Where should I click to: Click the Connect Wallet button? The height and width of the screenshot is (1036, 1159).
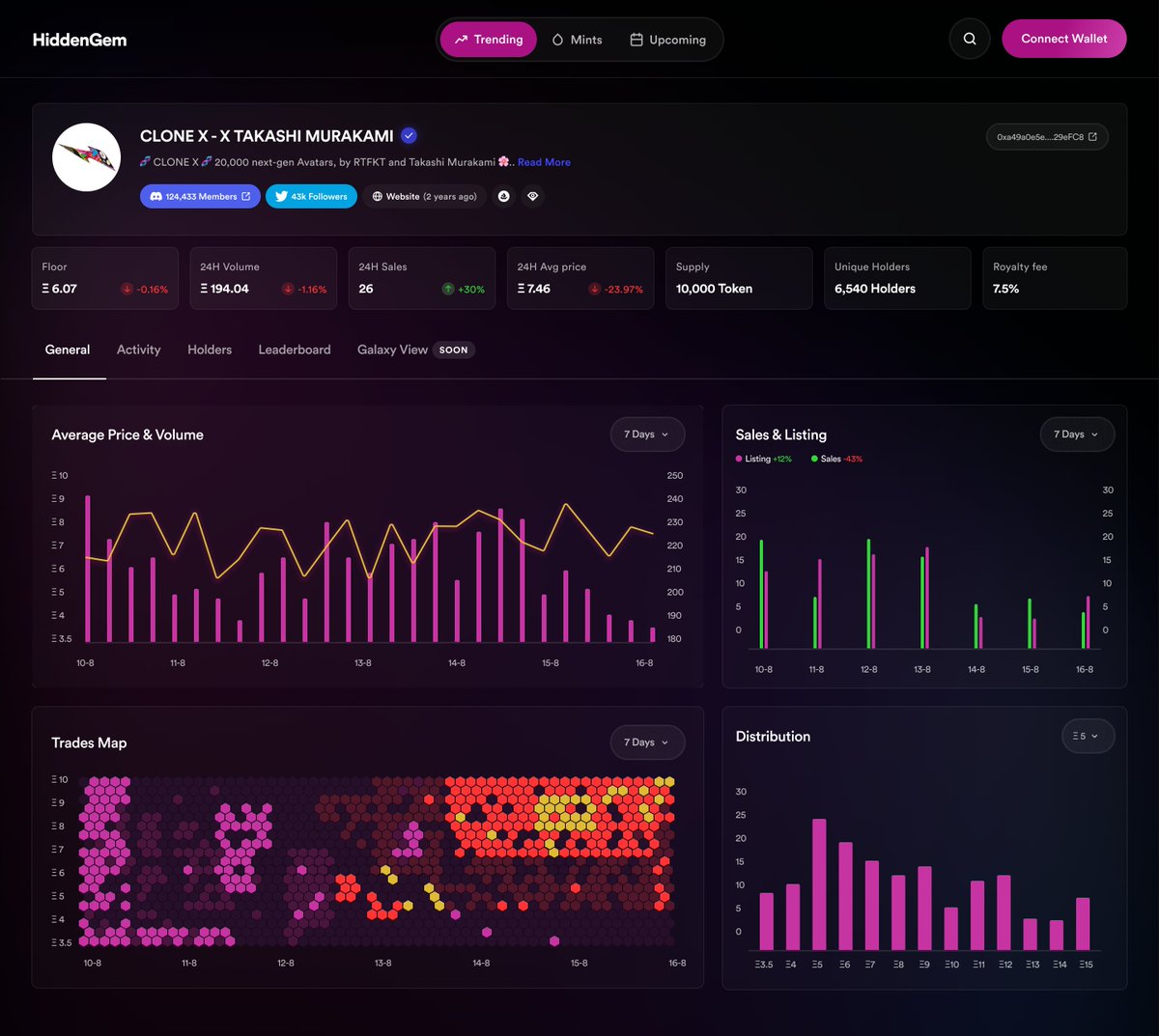1064,39
